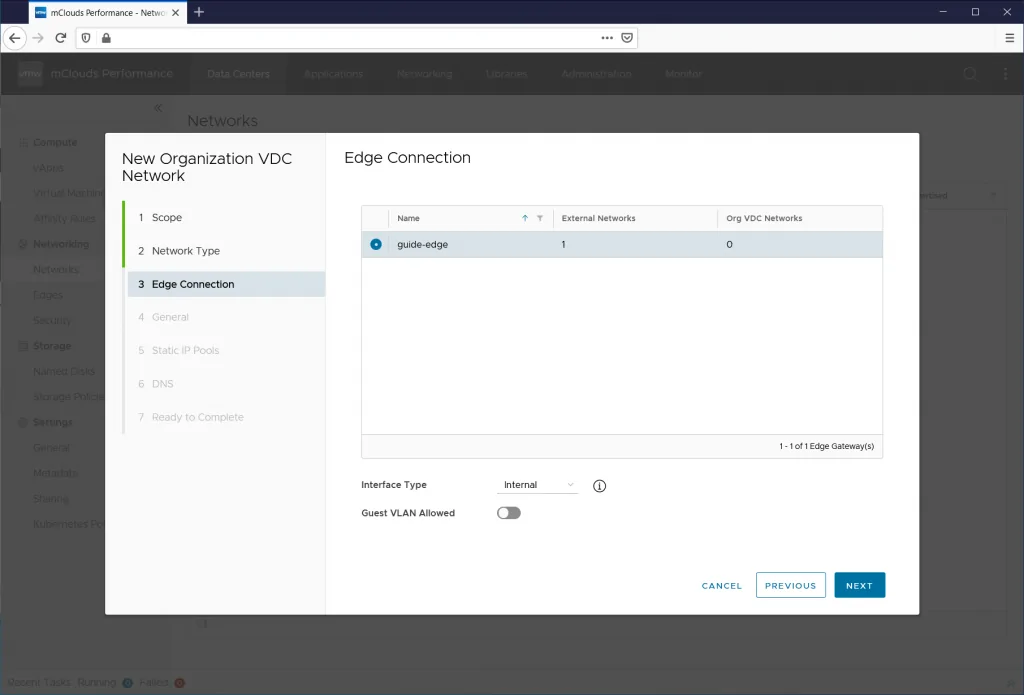Click CANCEL in the wizard
1024x695 pixels.
tap(722, 585)
